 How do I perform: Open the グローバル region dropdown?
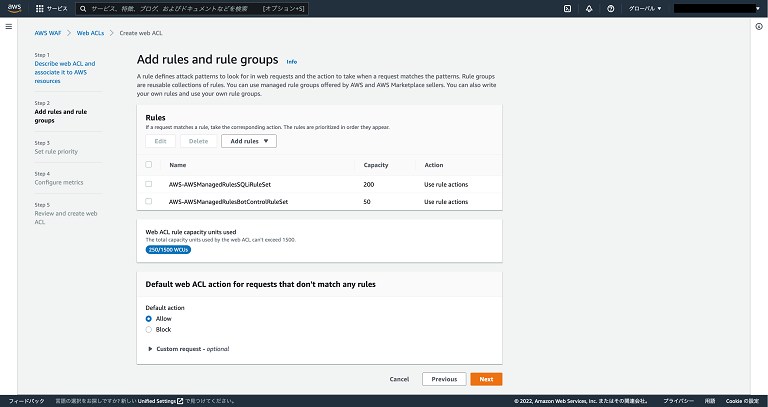pos(645,8)
